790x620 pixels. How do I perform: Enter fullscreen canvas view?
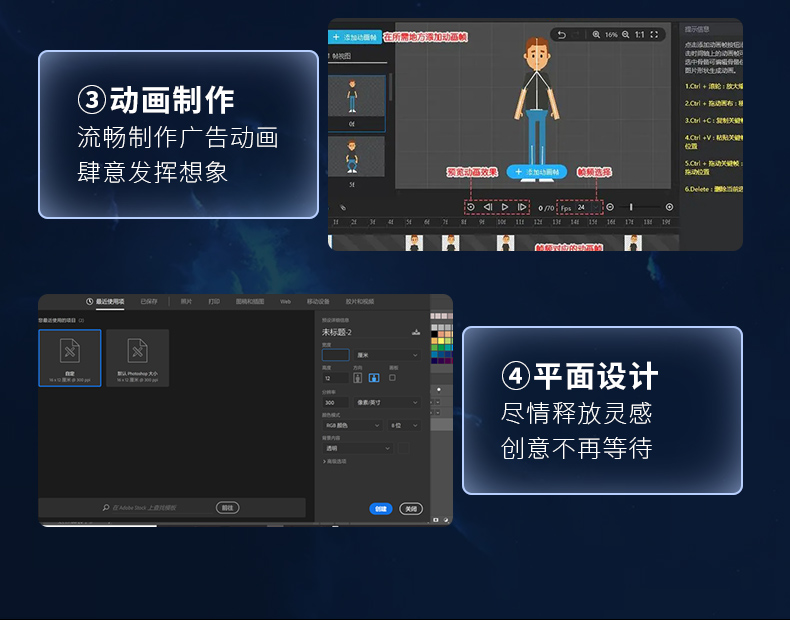click(656, 34)
